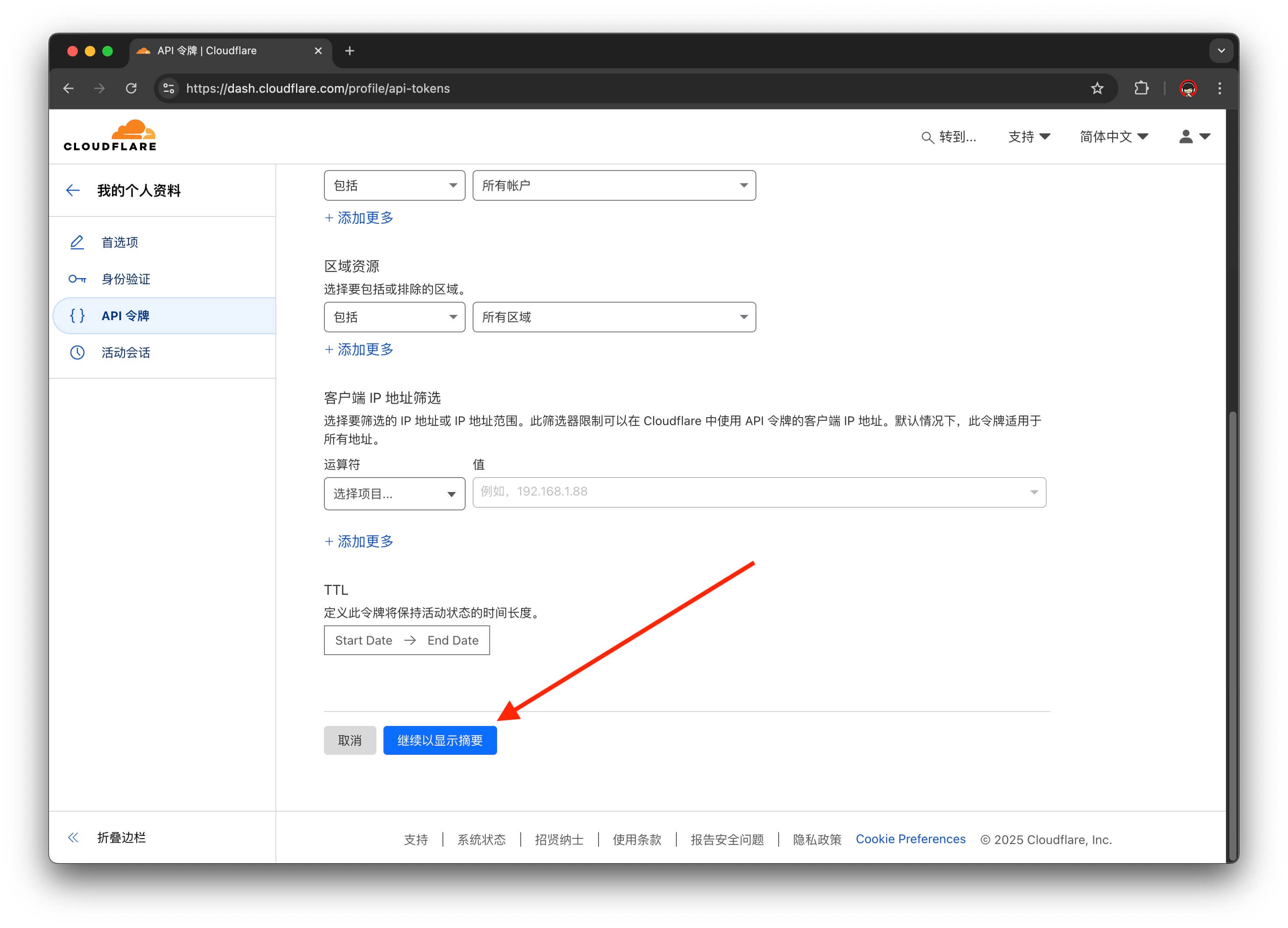Click footer 招贤纳士 link
This screenshot has width=1288, height=928.
point(559,839)
